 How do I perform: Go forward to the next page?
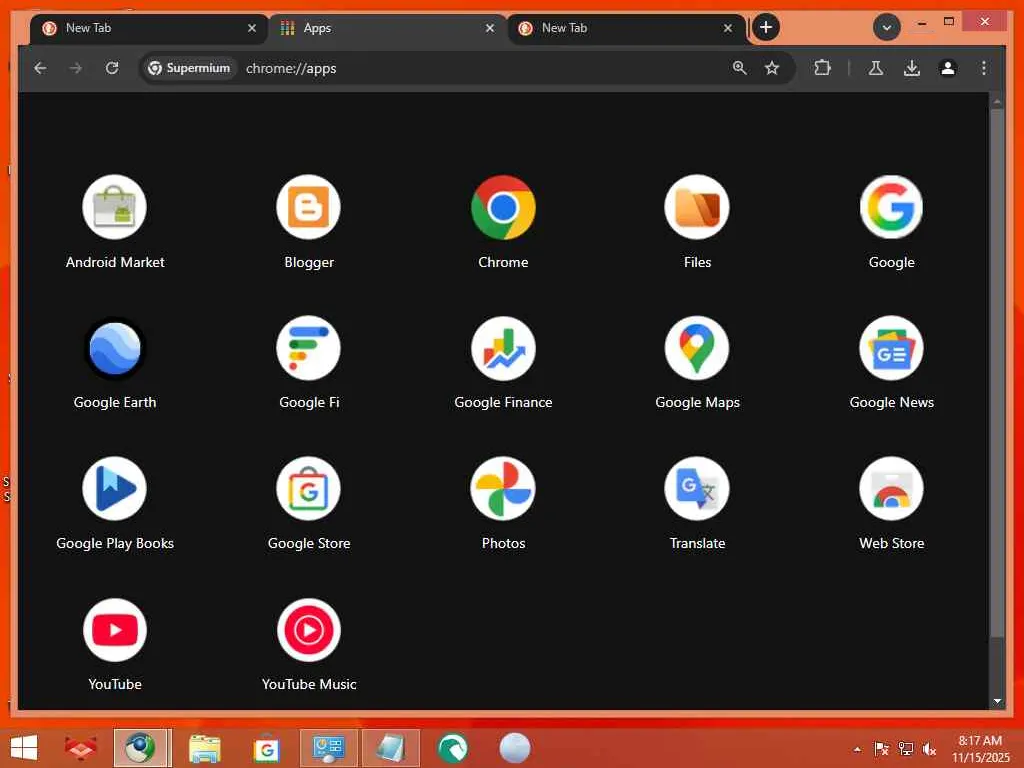pyautogui.click(x=76, y=68)
